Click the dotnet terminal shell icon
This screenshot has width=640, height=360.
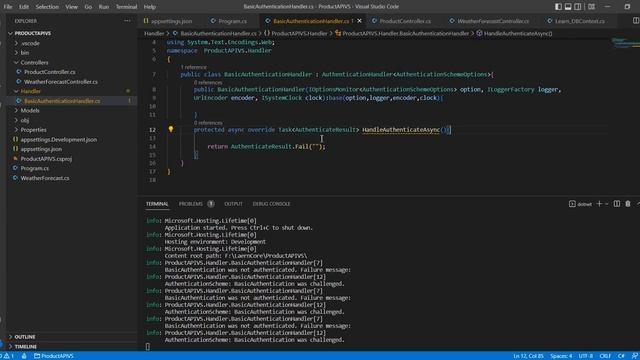coord(572,204)
